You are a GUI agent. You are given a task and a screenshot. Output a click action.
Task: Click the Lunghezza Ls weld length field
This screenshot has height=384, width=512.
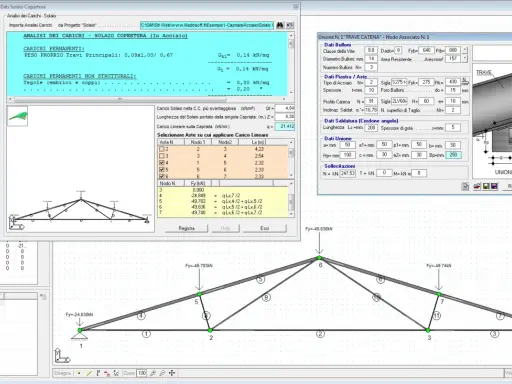[x=371, y=128]
